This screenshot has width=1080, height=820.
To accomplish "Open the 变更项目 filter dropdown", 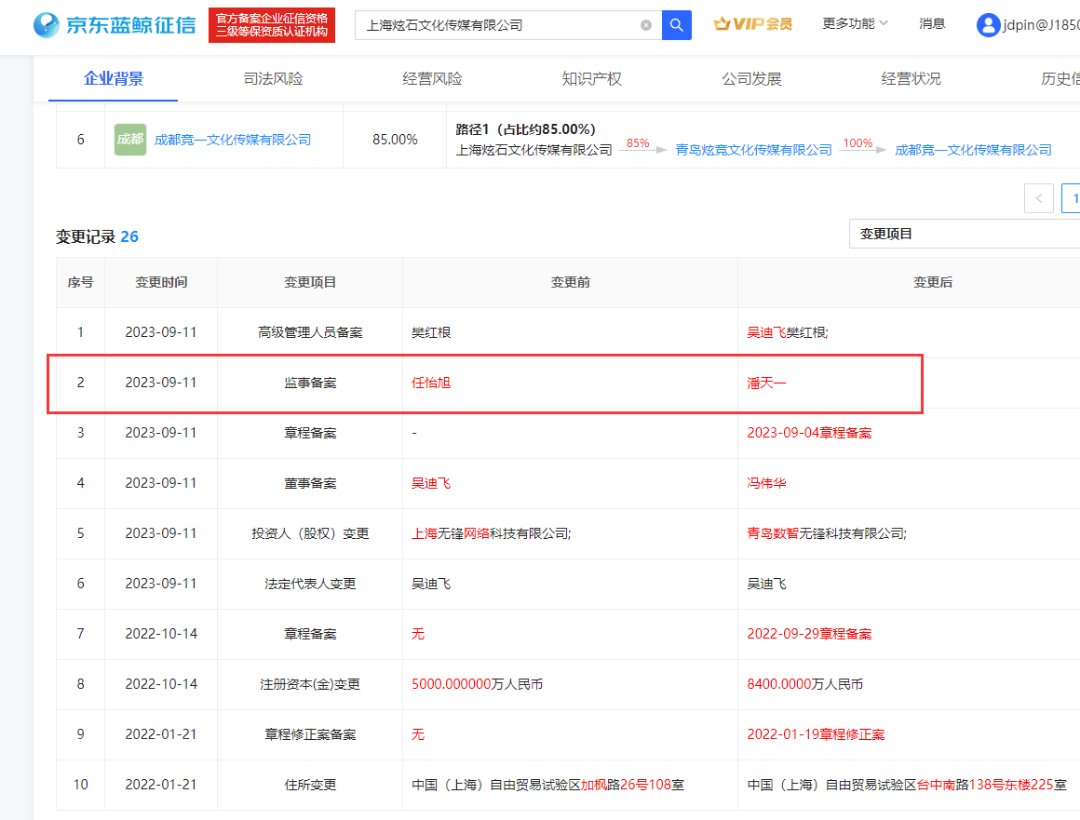I will (x=964, y=234).
